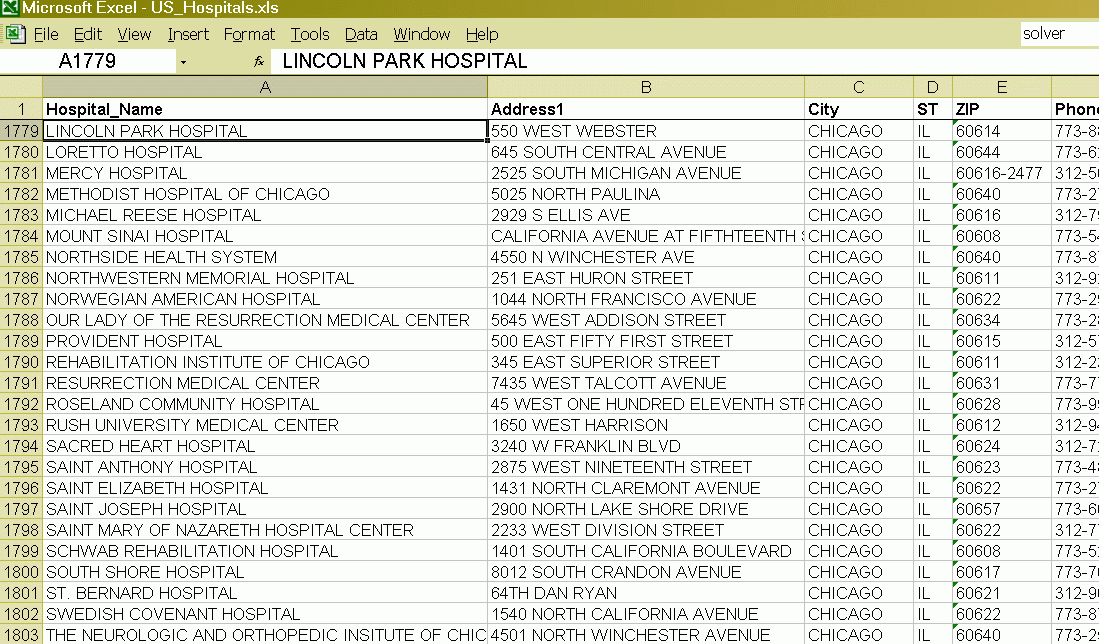
Task: Open the Data menu
Action: click(x=360, y=33)
